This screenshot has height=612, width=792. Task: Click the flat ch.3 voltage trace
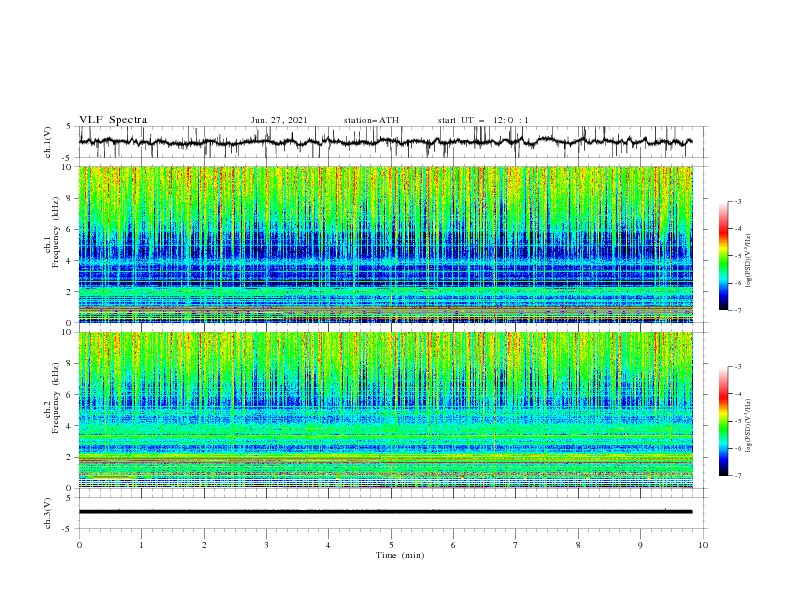coord(385,512)
